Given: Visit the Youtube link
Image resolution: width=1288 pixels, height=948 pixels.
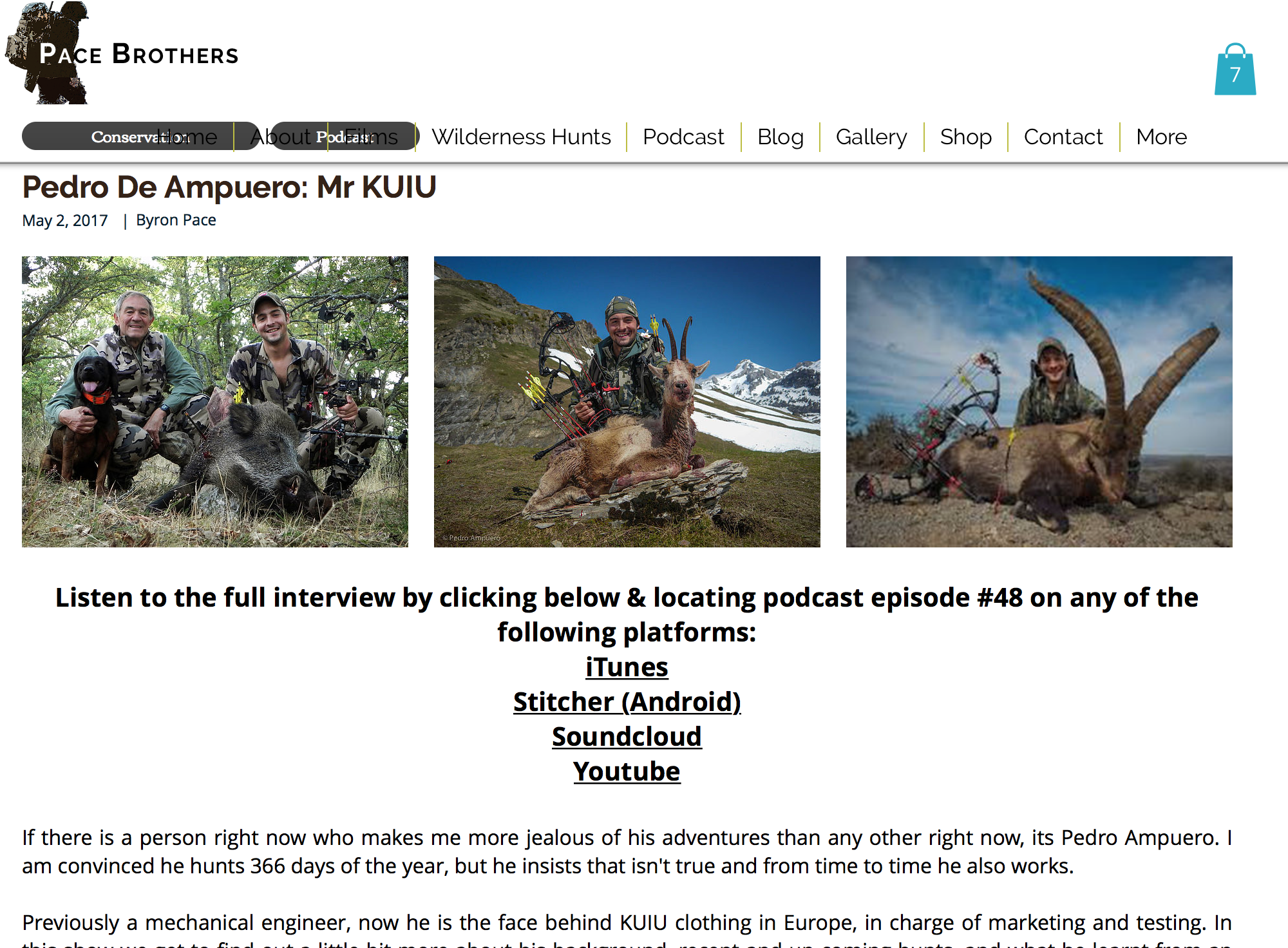Looking at the screenshot, I should coord(627,772).
